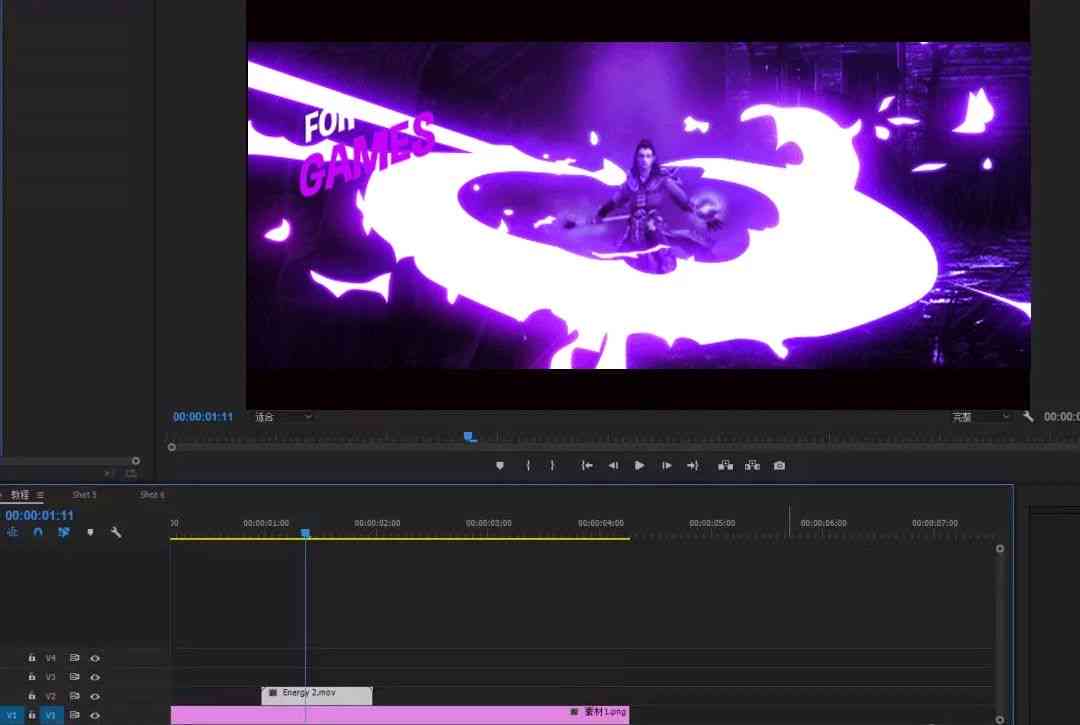Step forward one frame
Viewport: 1080px width, 725px height.
pos(667,466)
